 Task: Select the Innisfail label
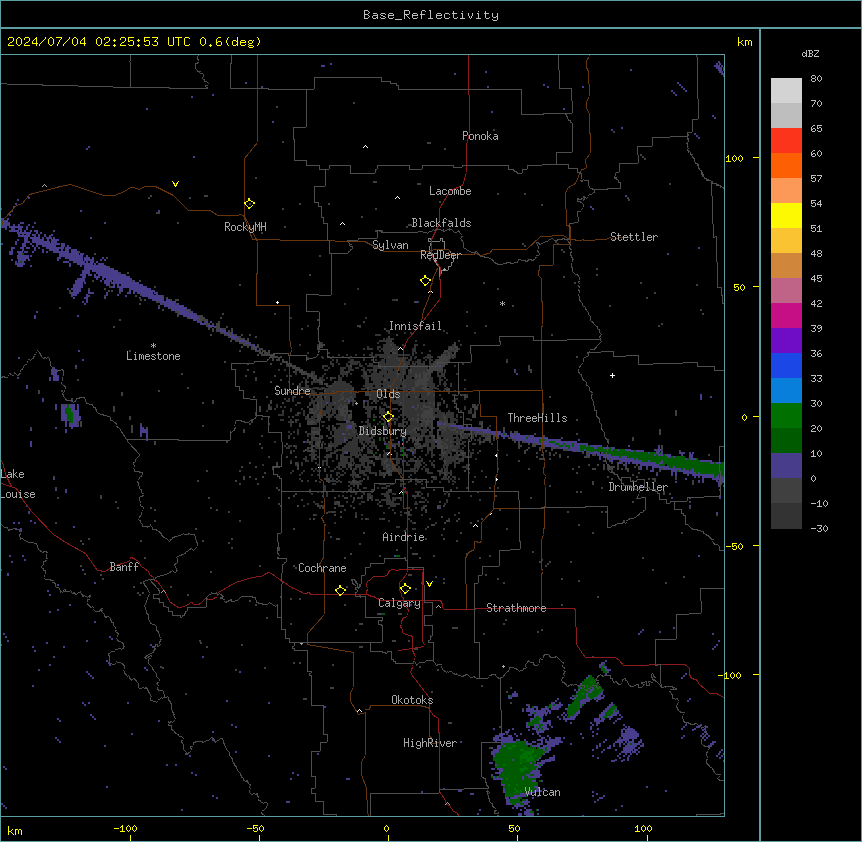click(415, 326)
